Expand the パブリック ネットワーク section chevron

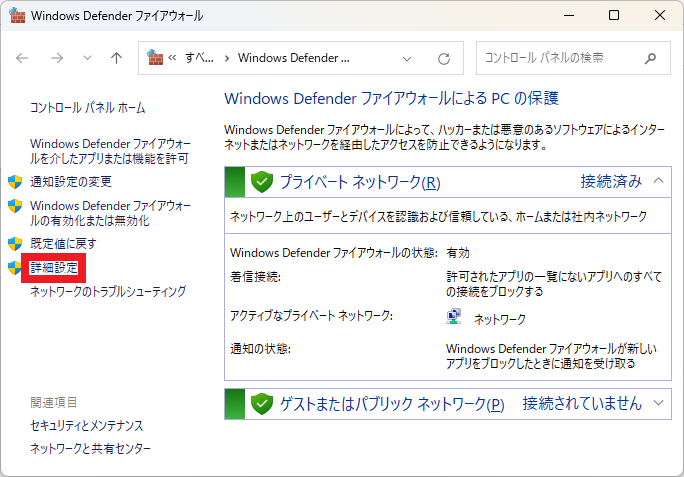[659, 403]
